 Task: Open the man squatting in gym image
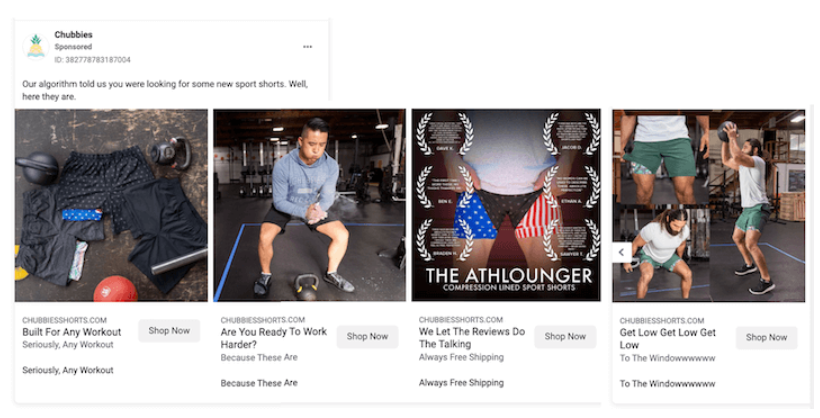coord(309,205)
